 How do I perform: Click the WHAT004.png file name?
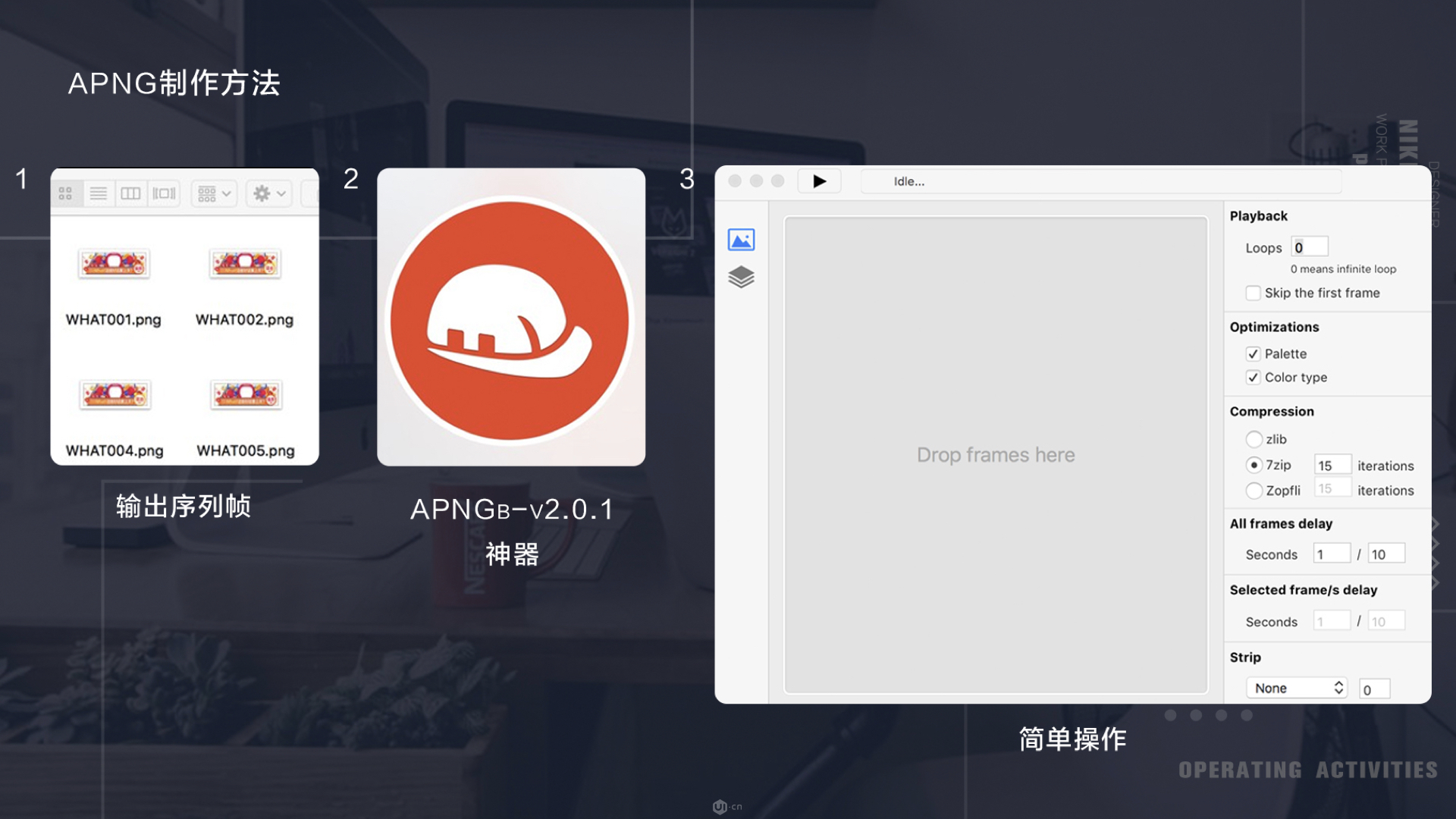(115, 450)
